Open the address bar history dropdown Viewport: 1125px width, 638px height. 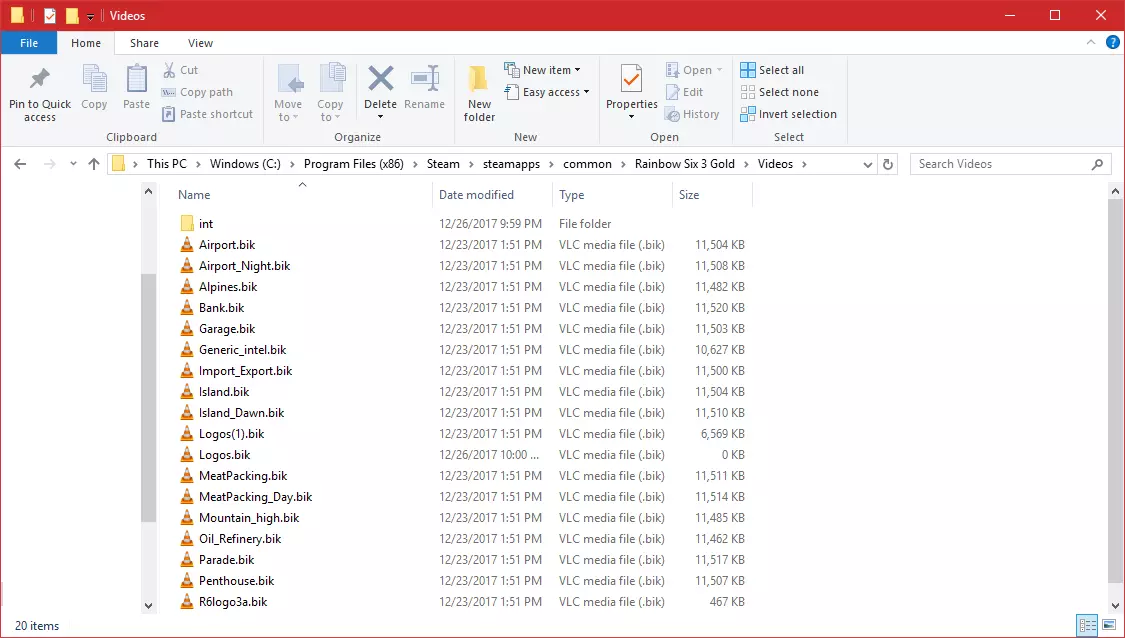point(868,164)
